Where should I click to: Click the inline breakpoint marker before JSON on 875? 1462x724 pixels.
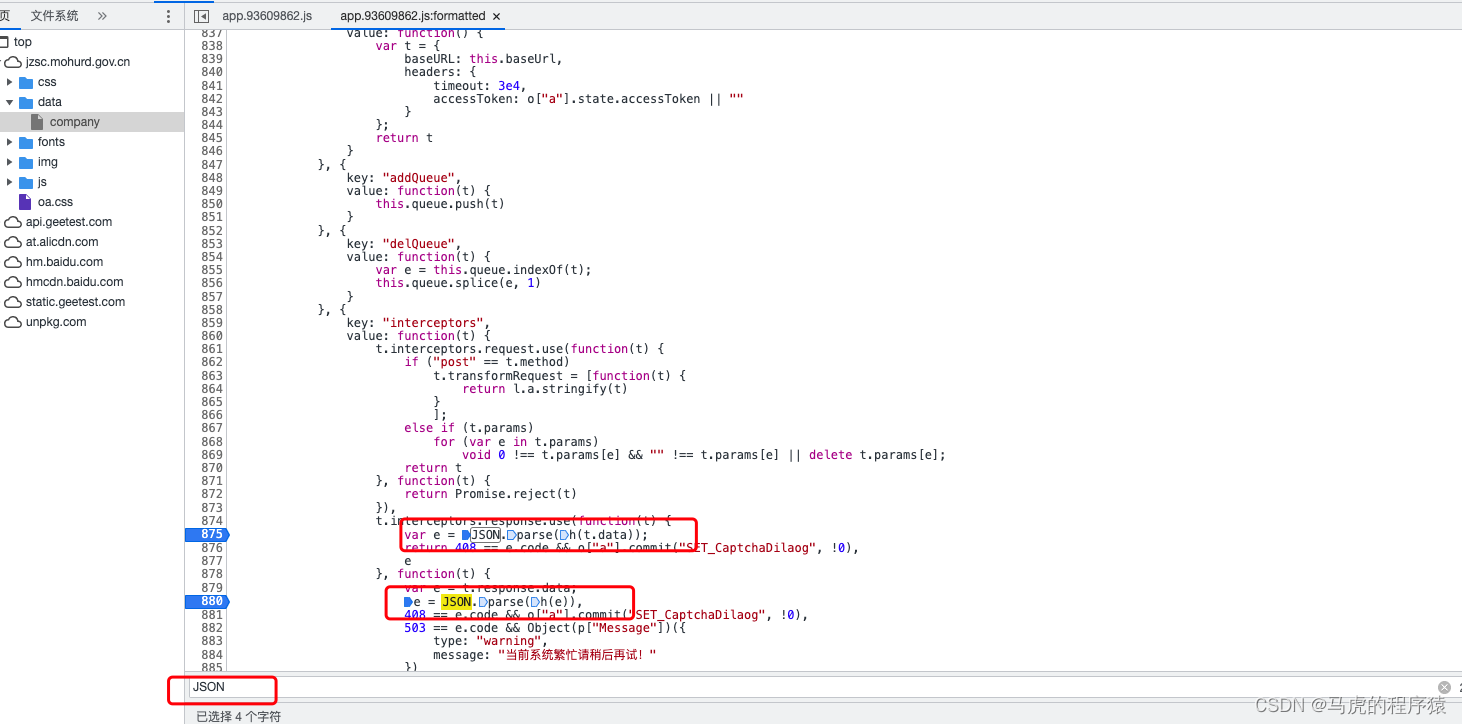466,535
